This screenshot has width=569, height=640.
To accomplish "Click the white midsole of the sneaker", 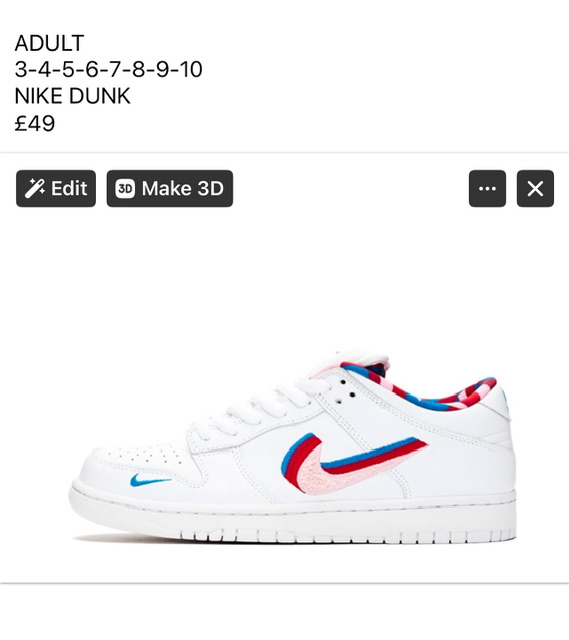I will 292,516.
